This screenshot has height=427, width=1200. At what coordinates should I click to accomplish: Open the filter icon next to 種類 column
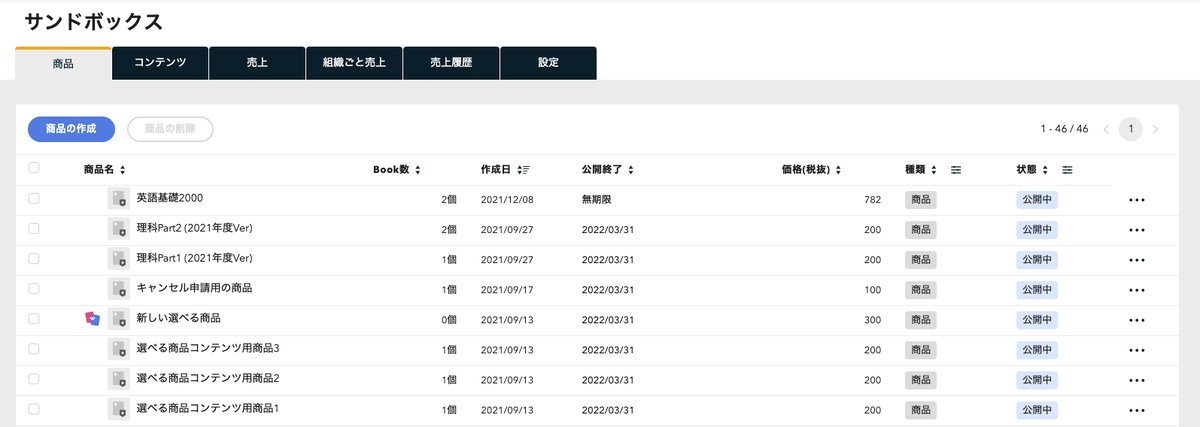(956, 170)
